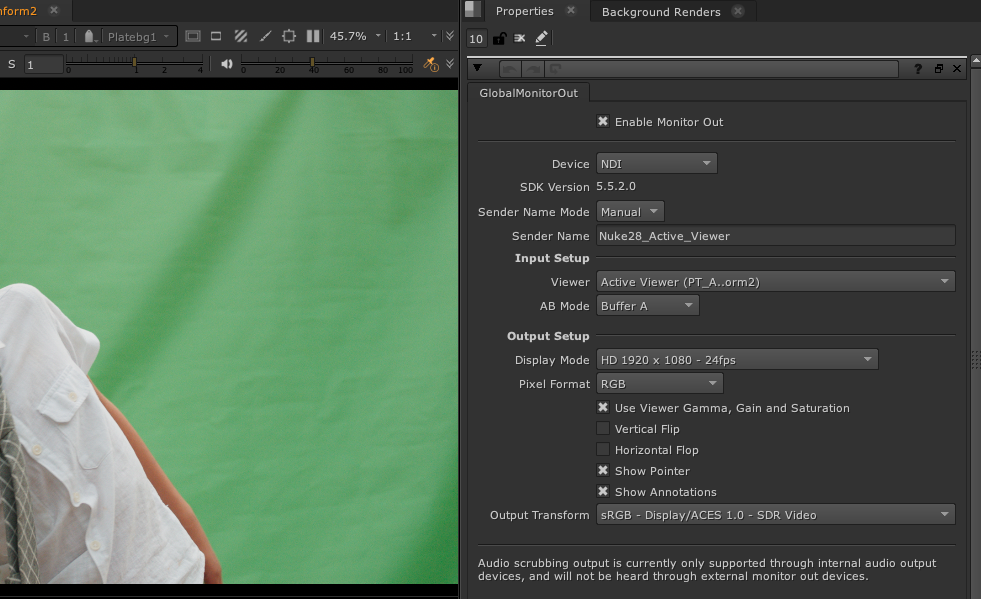Click the ROI crosshair icon in viewer
Screen dimensions: 981x599
[289, 36]
